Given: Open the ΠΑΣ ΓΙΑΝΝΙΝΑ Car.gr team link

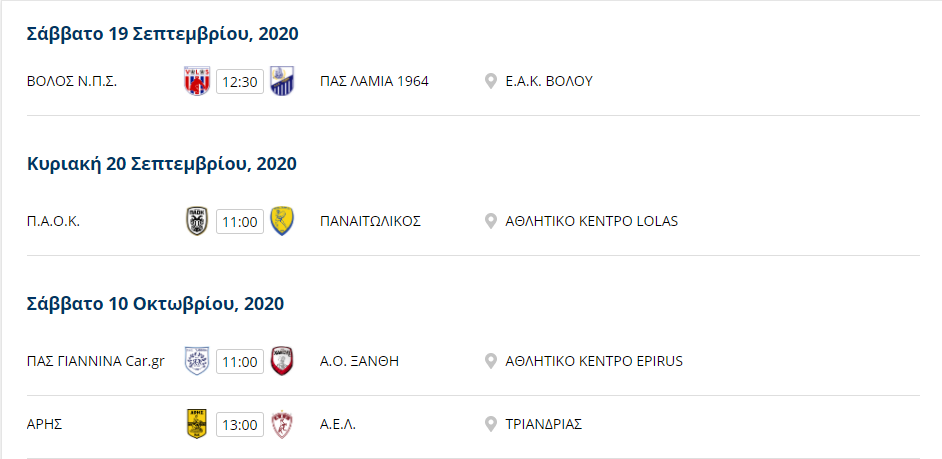Looking at the screenshot, I should pyautogui.click(x=96, y=362).
